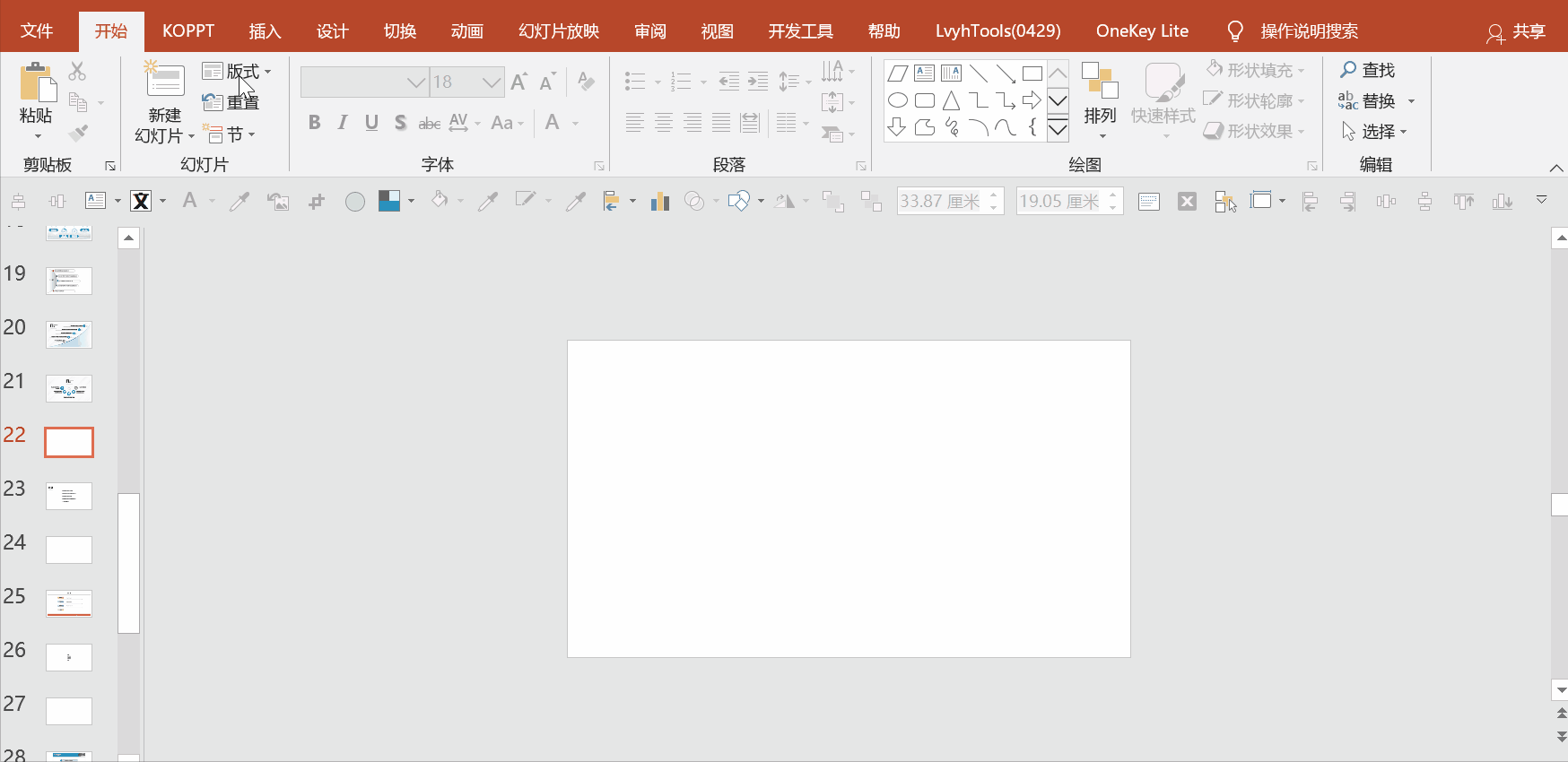The width and height of the screenshot is (1568, 762).
Task: Click the Share (共享) button
Action: click(x=1517, y=31)
